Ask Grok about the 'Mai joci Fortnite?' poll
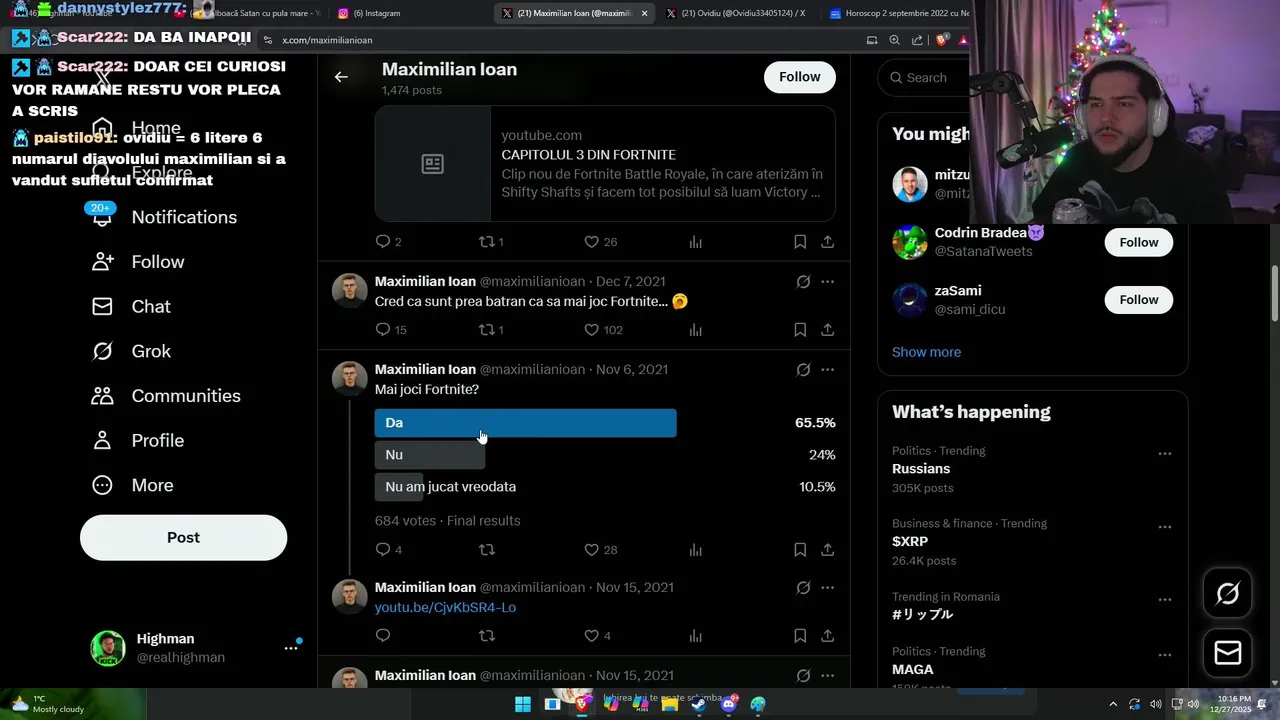Image resolution: width=1280 pixels, height=720 pixels. pos(803,370)
